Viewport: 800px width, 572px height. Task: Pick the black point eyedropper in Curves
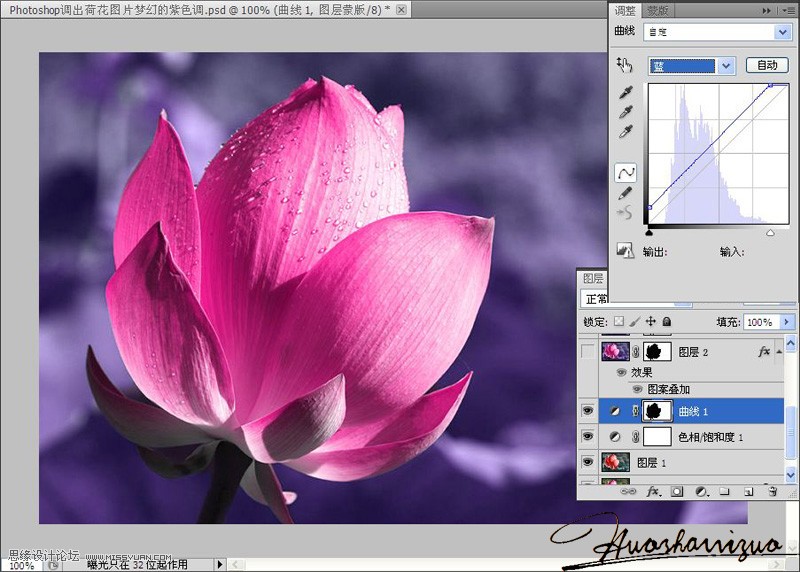(x=626, y=92)
